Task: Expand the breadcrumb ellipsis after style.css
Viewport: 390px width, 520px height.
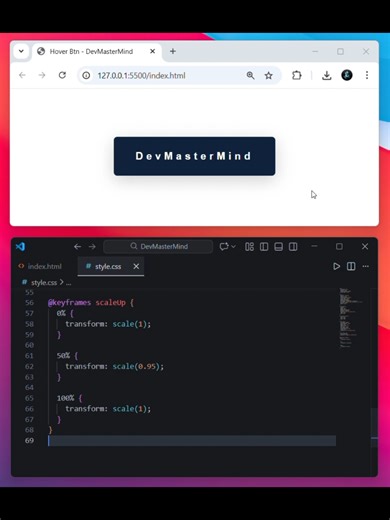Action: click(68, 283)
